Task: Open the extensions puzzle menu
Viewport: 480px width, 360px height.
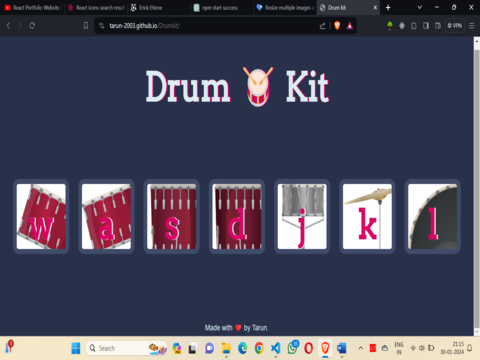Action: coord(414,26)
